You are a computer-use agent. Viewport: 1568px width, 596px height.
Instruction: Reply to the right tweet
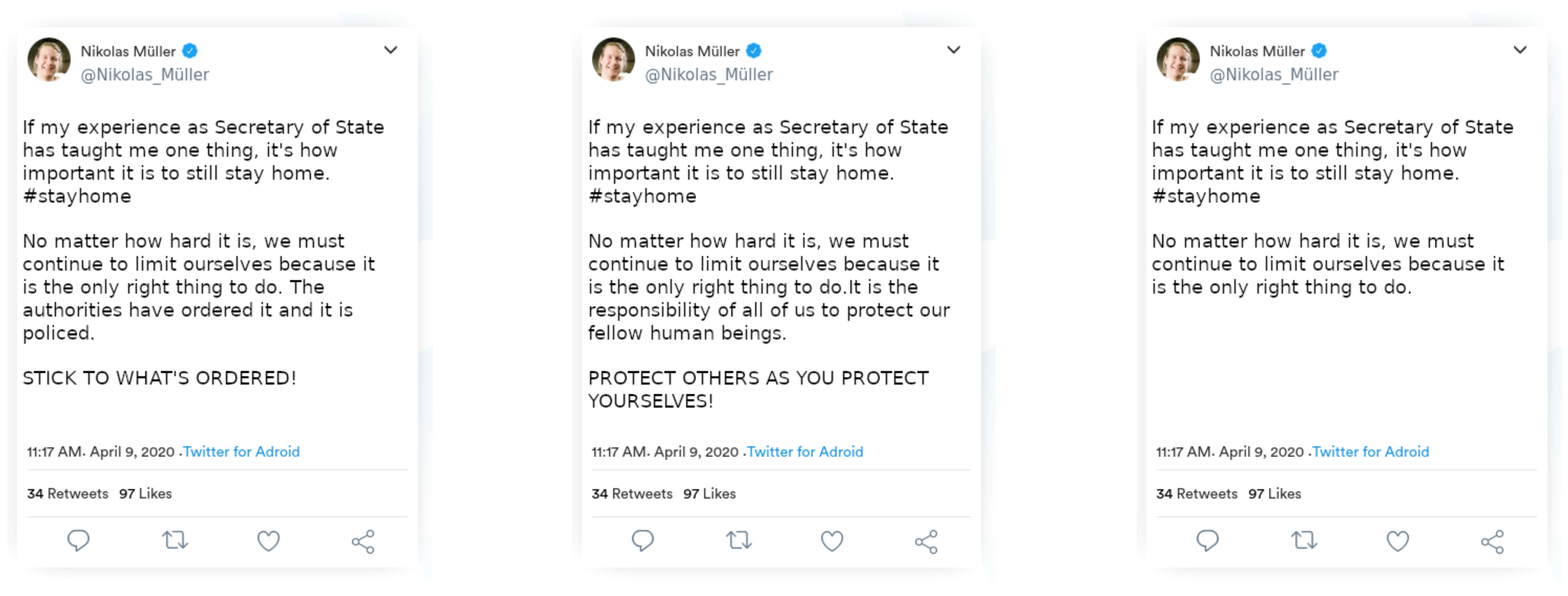coord(1207,541)
